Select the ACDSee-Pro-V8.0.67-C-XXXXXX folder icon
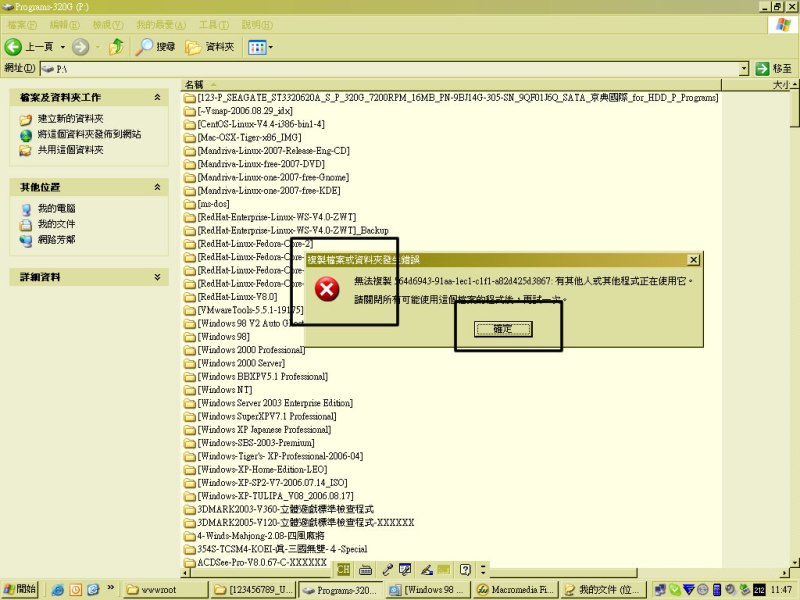The height and width of the screenshot is (600, 800). pos(190,562)
